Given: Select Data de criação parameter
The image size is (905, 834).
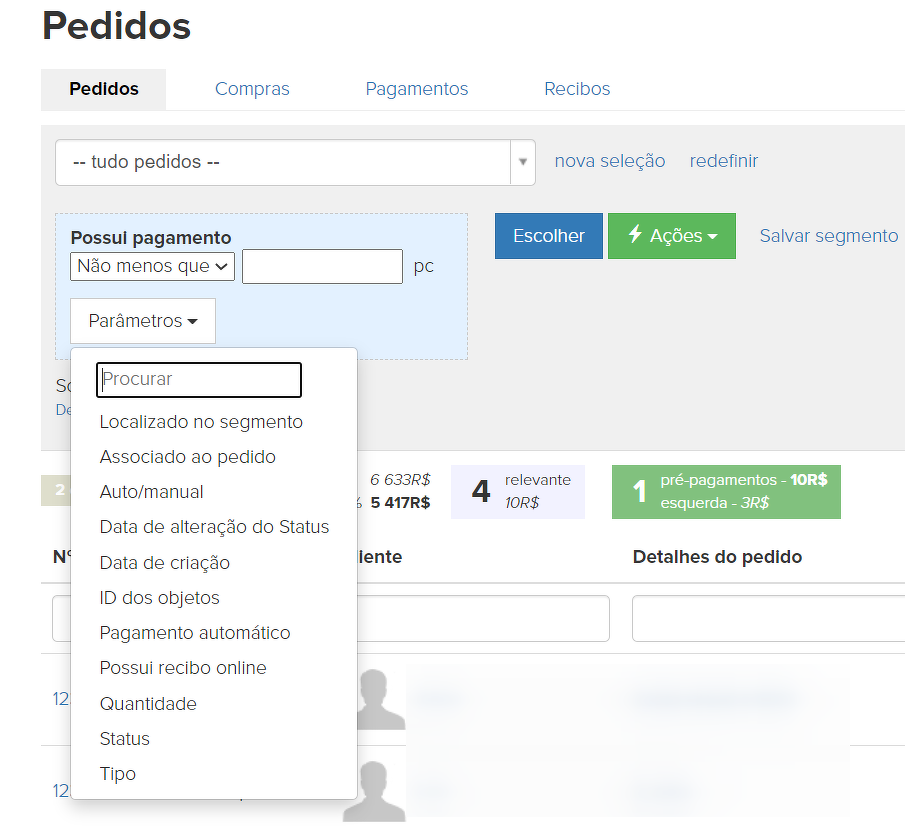Looking at the screenshot, I should 165,563.
